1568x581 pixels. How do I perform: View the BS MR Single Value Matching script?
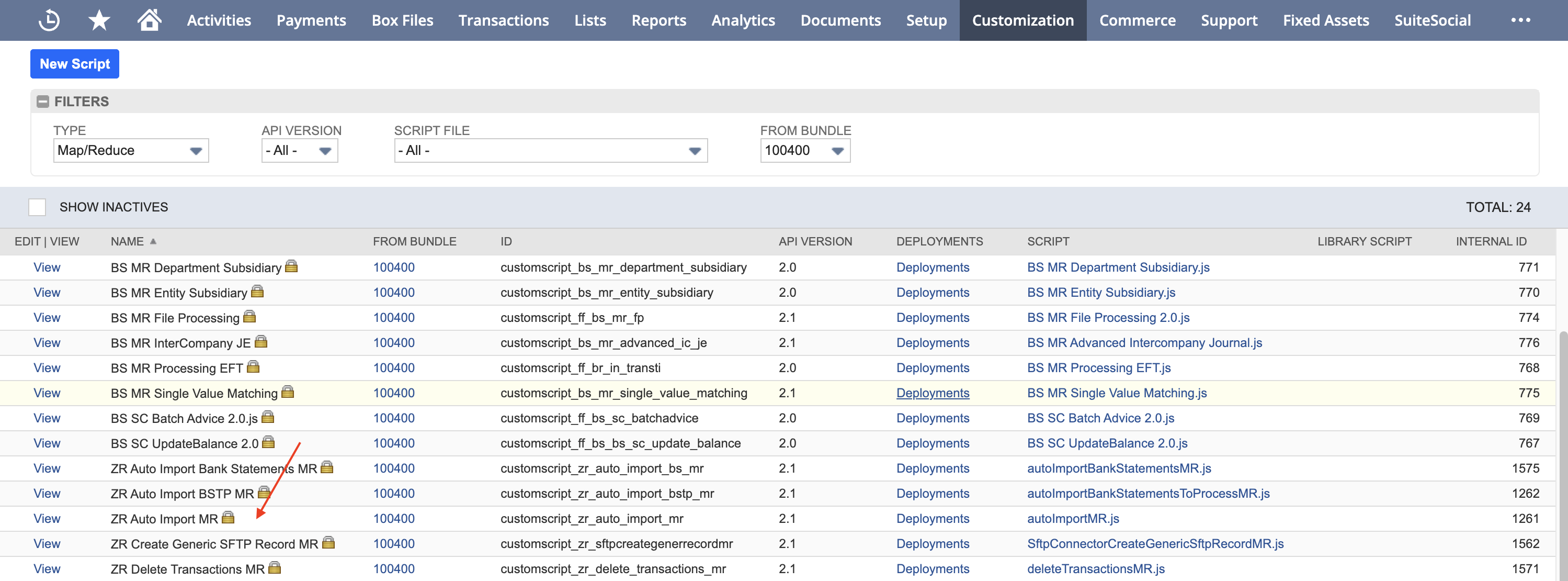[x=47, y=393]
